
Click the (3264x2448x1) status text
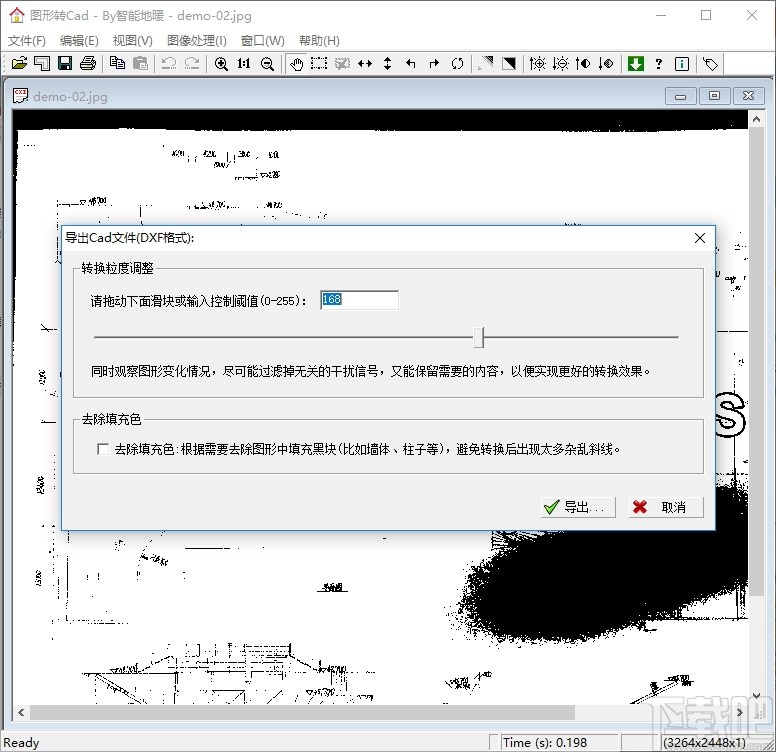point(704,743)
